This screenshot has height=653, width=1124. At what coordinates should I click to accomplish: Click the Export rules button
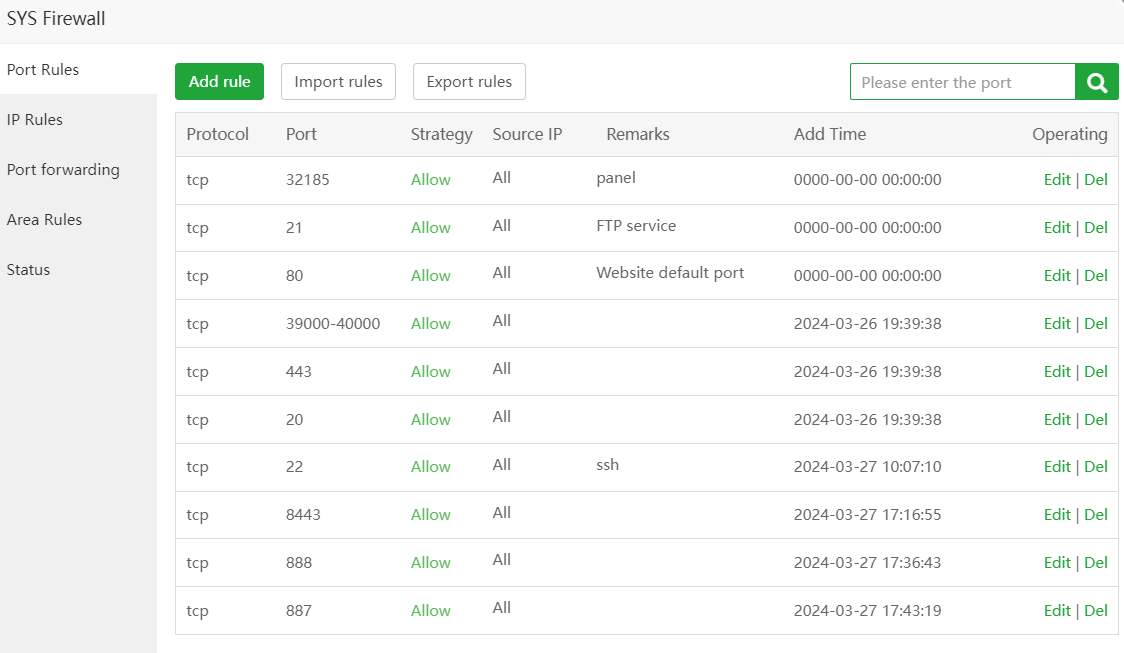[469, 82]
